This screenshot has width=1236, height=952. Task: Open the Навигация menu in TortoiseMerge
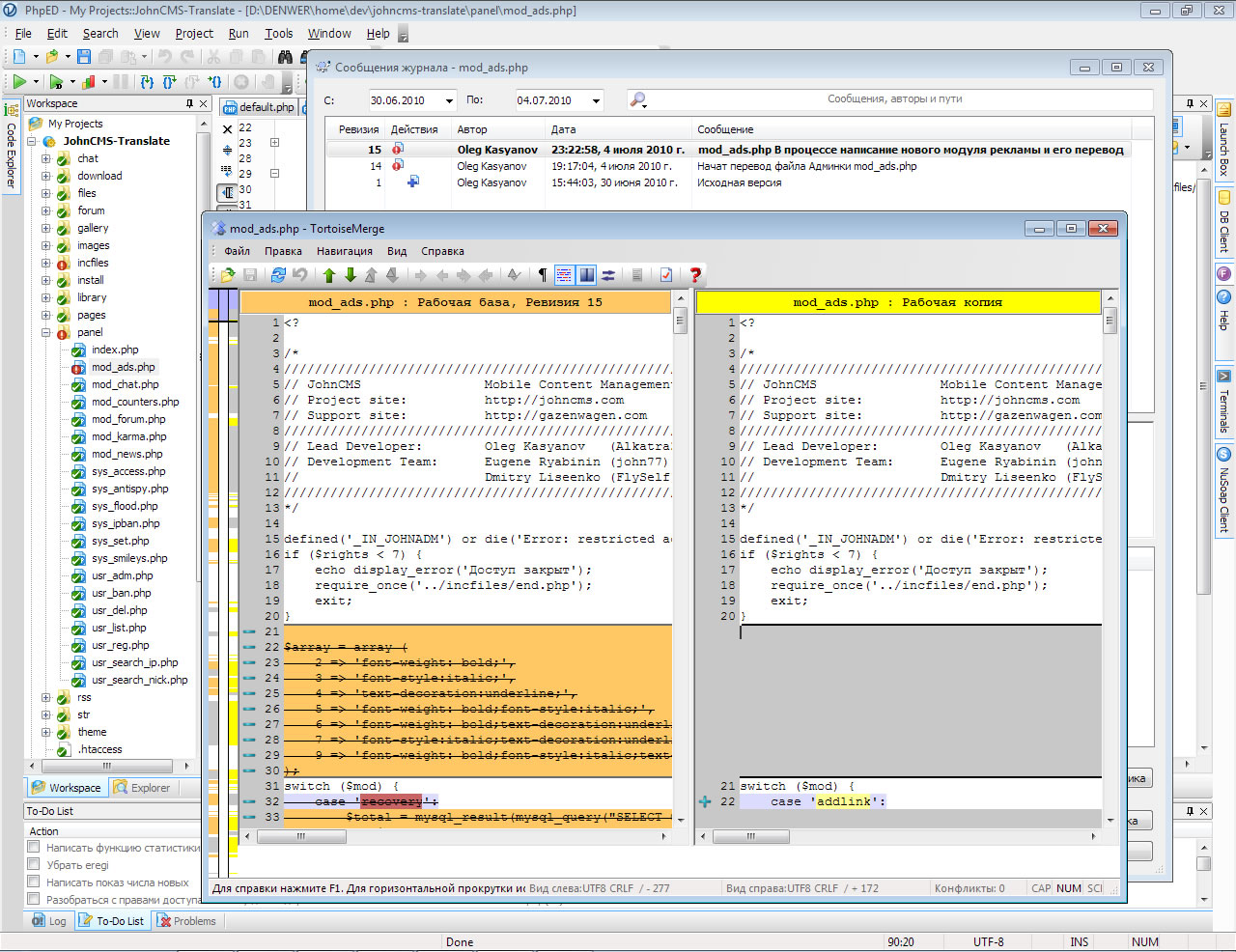344,251
